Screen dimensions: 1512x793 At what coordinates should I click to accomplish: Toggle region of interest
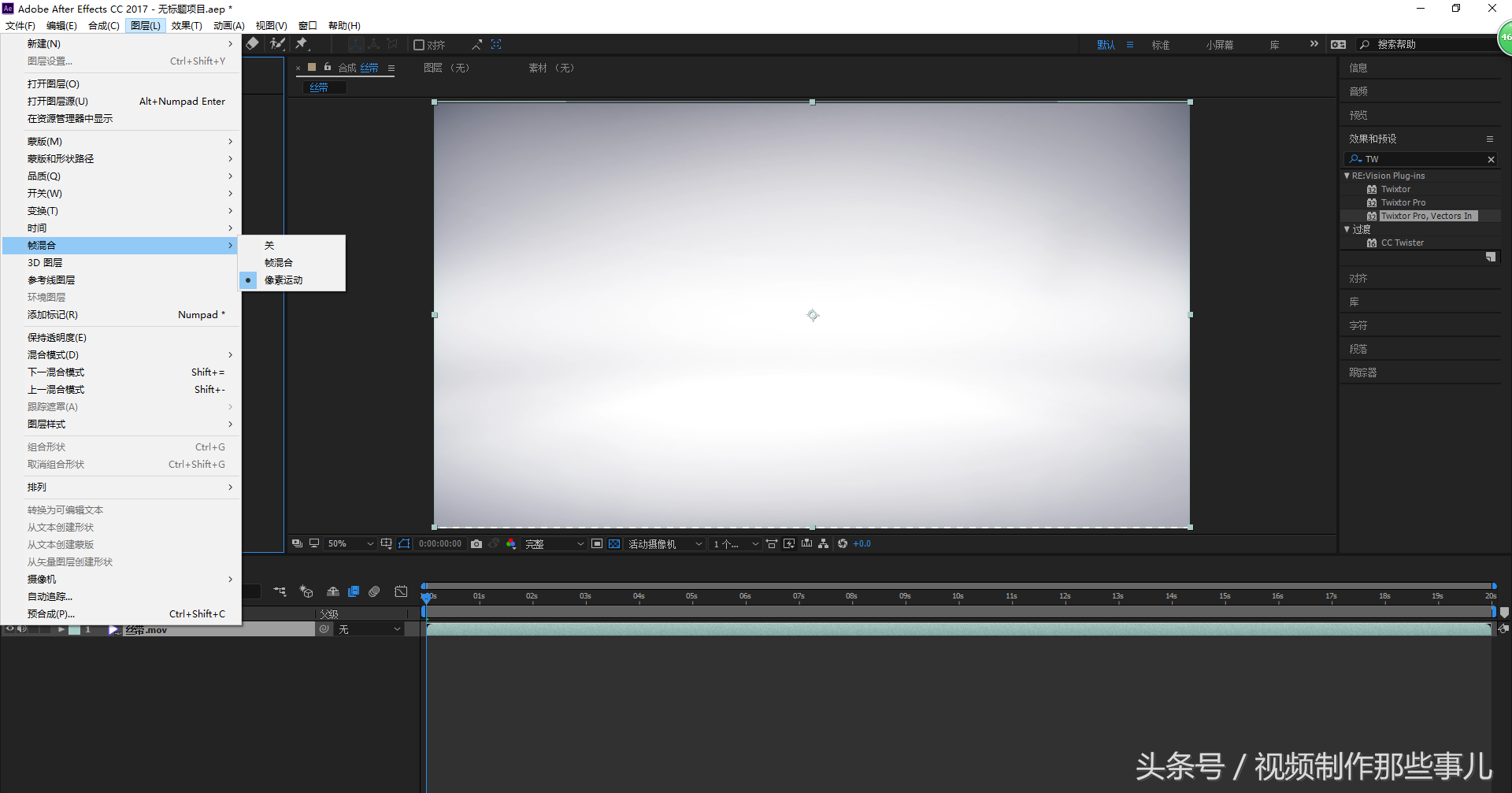[x=597, y=543]
